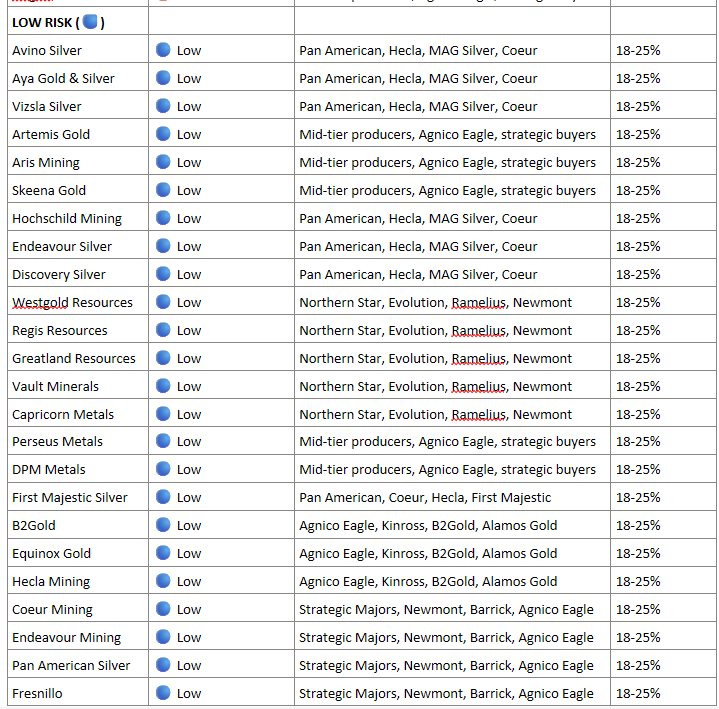Click the blue risk dot in Westgold Resources row
The height and width of the screenshot is (709, 719).
(163, 301)
